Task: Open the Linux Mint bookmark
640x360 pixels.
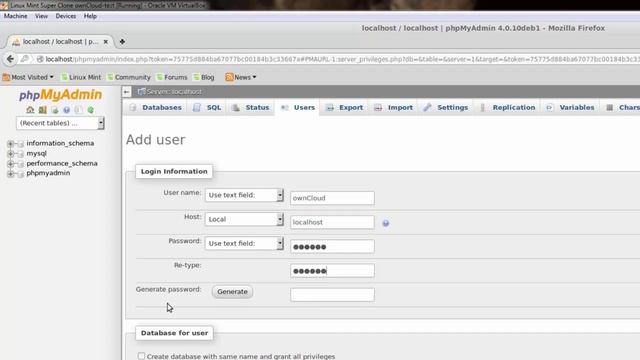Action: pyautogui.click(x=81, y=77)
